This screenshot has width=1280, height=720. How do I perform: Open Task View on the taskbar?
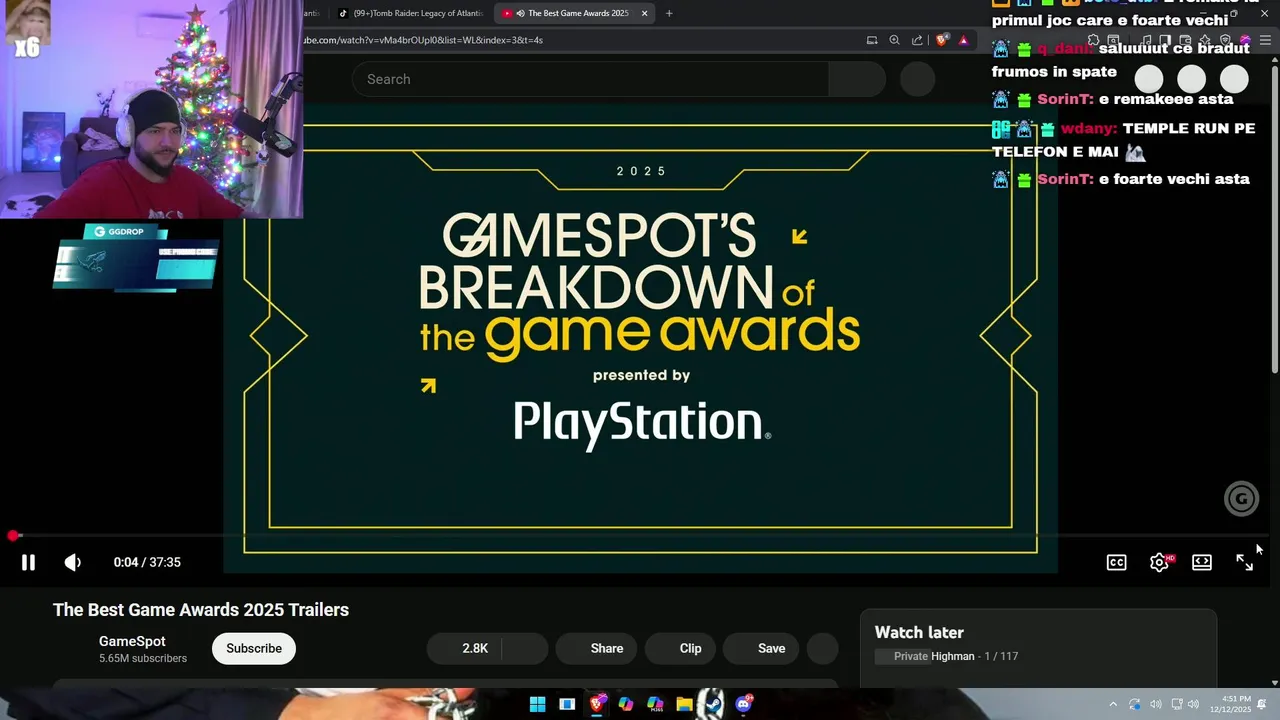click(x=567, y=704)
